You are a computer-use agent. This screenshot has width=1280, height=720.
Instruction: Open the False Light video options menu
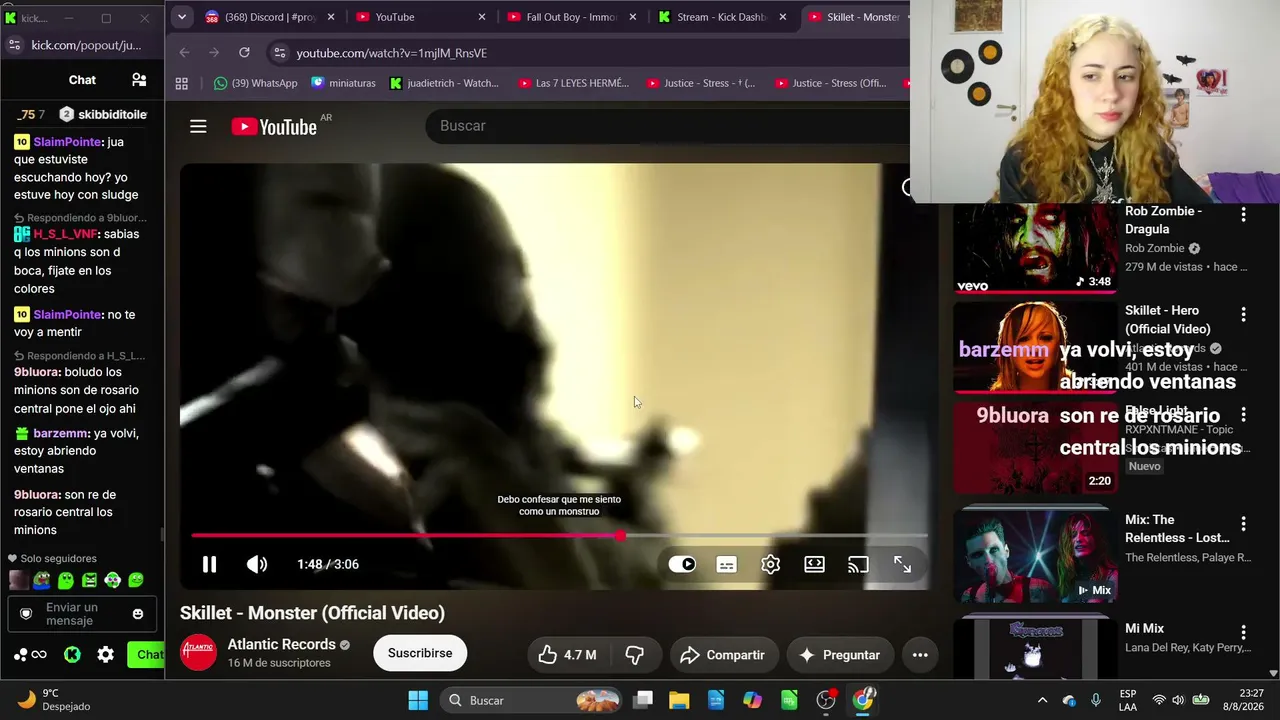coord(1243,414)
